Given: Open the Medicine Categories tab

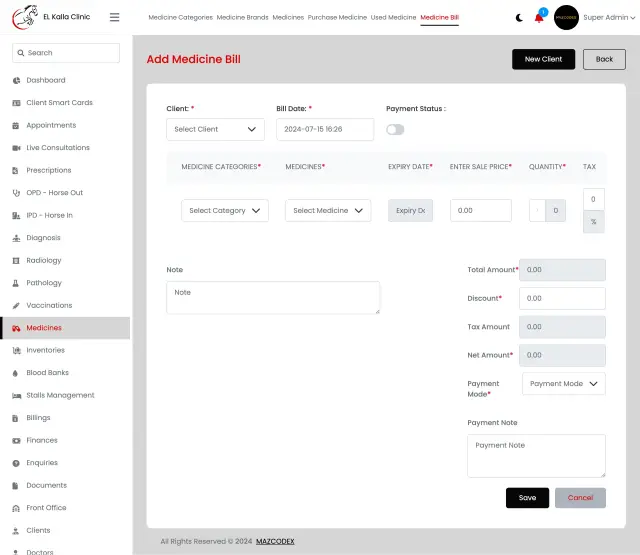Looking at the screenshot, I should click(180, 18).
